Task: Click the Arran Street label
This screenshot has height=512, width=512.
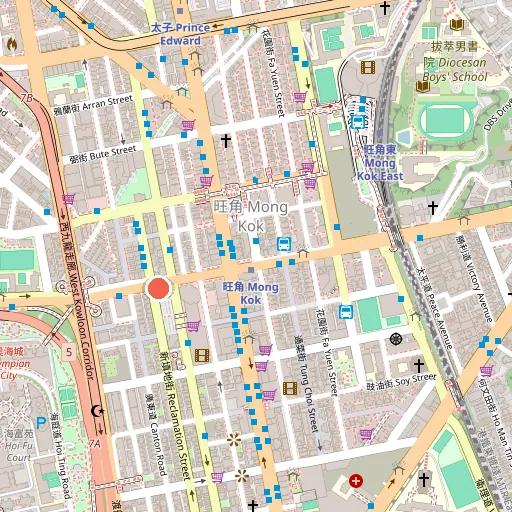Action: click(93, 105)
